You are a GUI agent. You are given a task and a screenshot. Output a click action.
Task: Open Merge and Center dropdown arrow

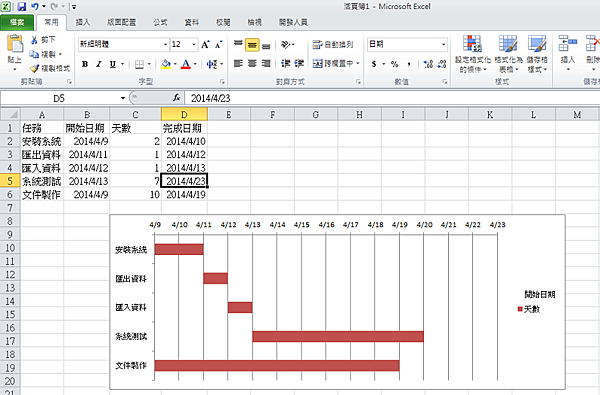[x=358, y=64]
